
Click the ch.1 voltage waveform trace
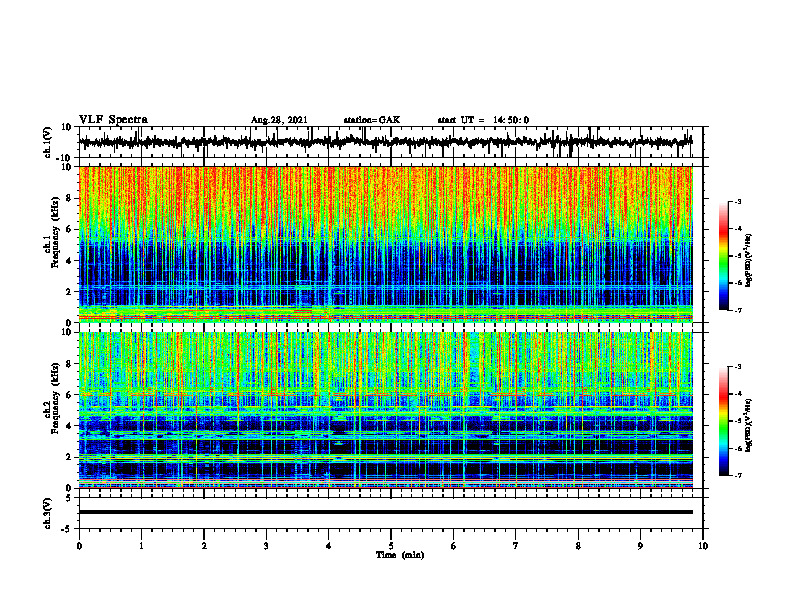(x=385, y=142)
